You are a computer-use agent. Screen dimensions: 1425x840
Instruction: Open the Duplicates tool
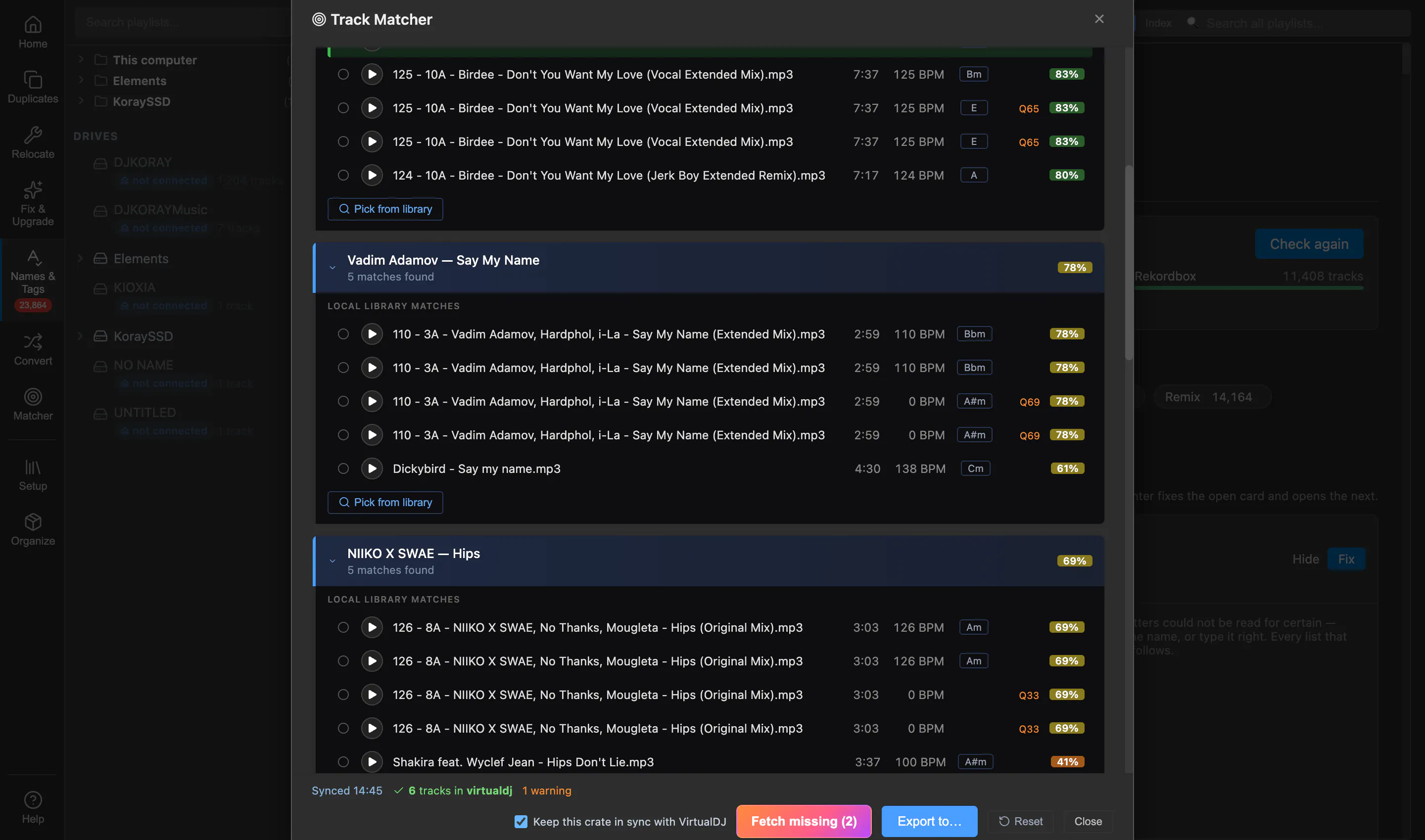(x=33, y=87)
